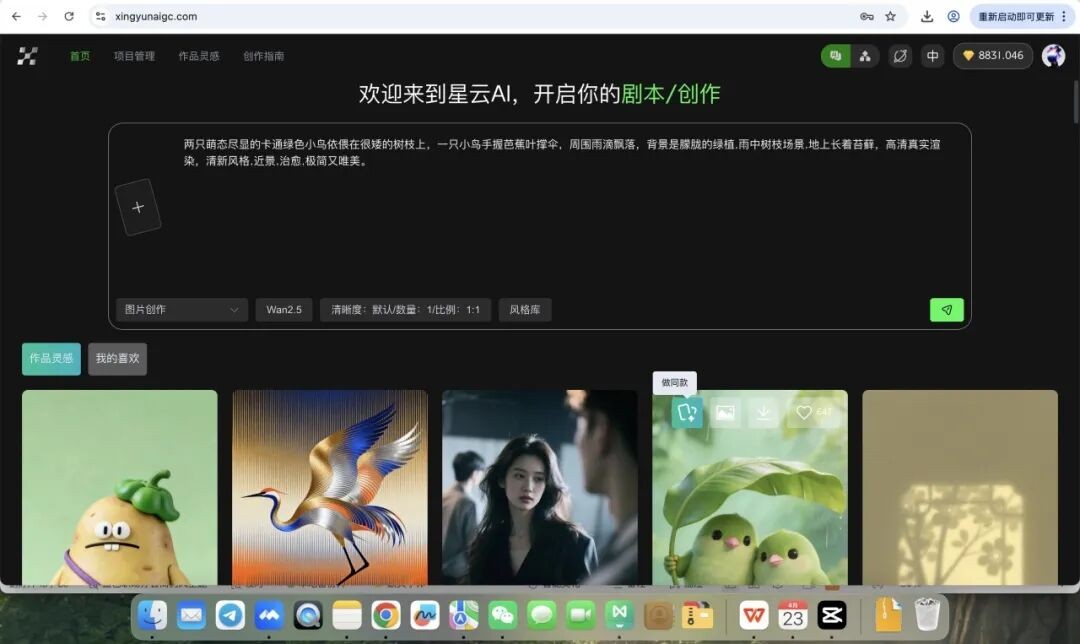
Task: Like the green birds image with heart
Action: (813, 412)
